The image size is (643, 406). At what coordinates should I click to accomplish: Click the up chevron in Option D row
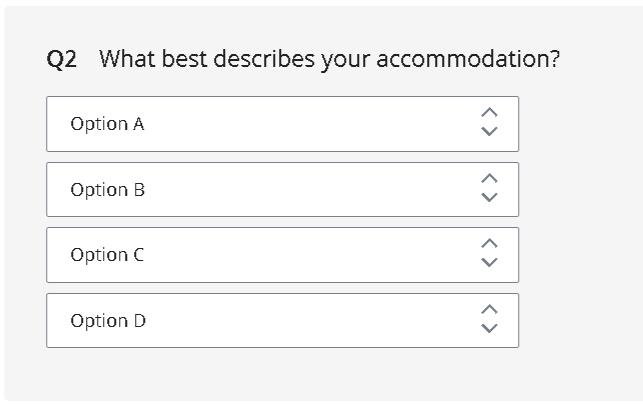point(489,310)
